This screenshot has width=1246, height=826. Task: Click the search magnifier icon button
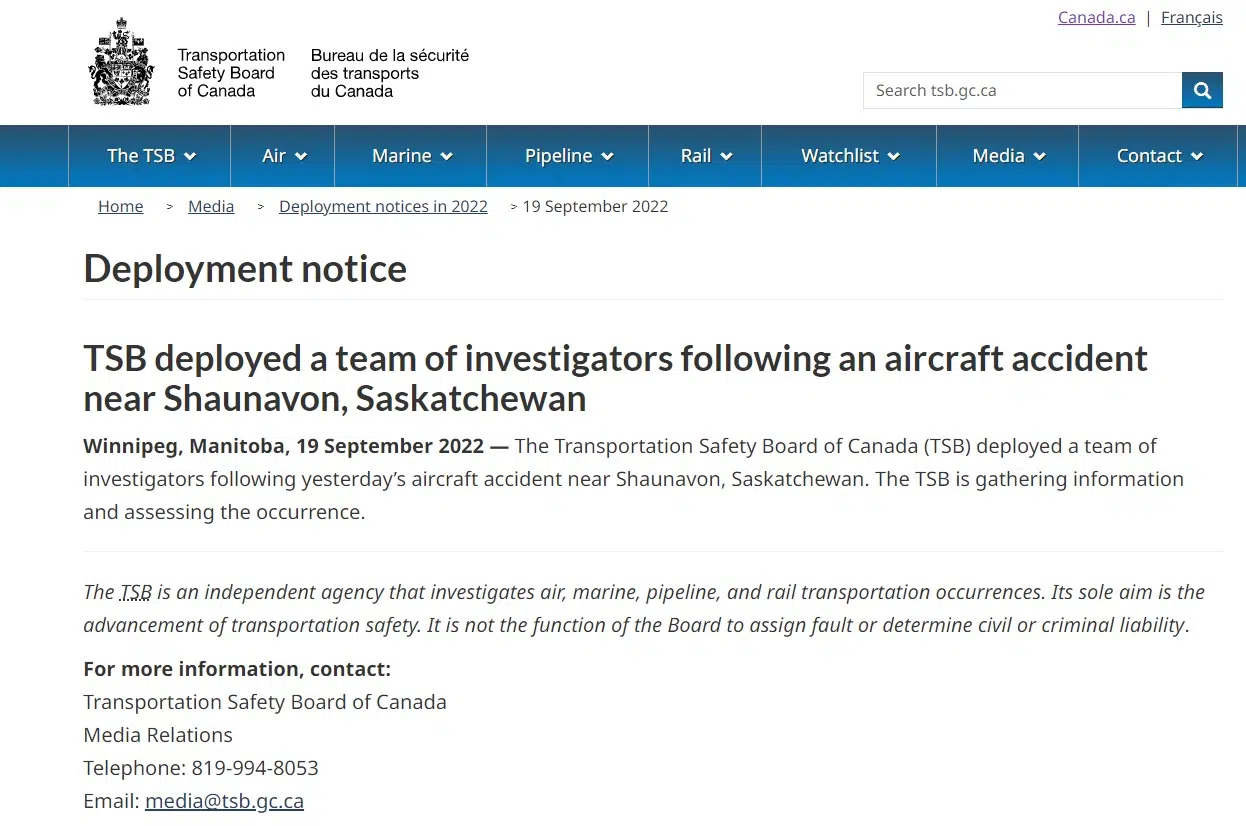[x=1202, y=90]
